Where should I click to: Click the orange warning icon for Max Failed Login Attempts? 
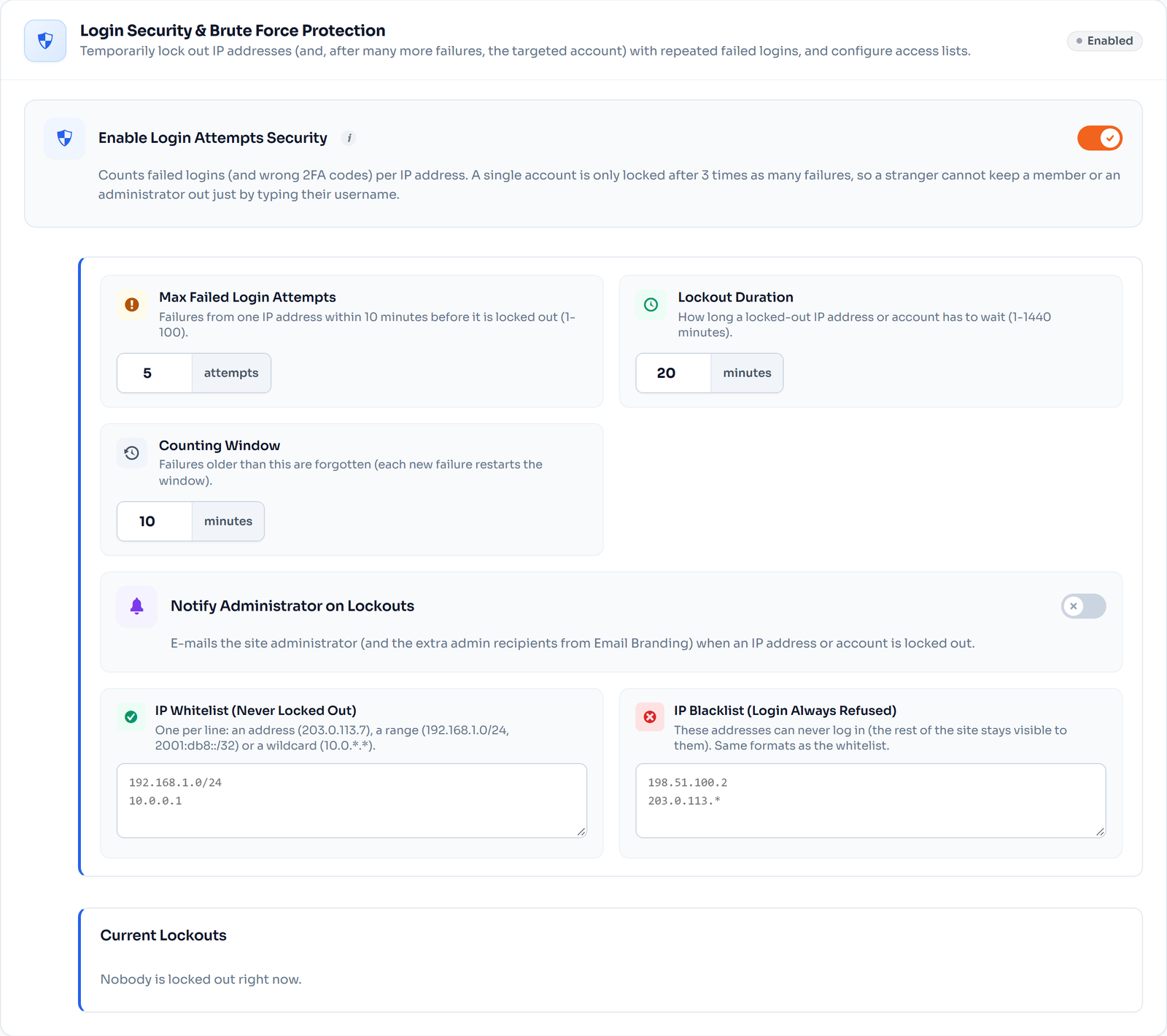tap(132, 304)
